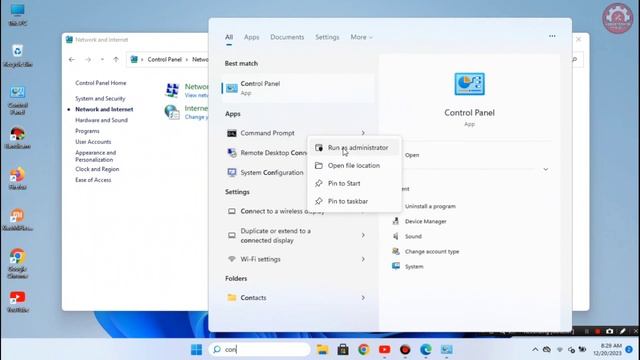Open YouTube app from the taskbar

(384, 350)
